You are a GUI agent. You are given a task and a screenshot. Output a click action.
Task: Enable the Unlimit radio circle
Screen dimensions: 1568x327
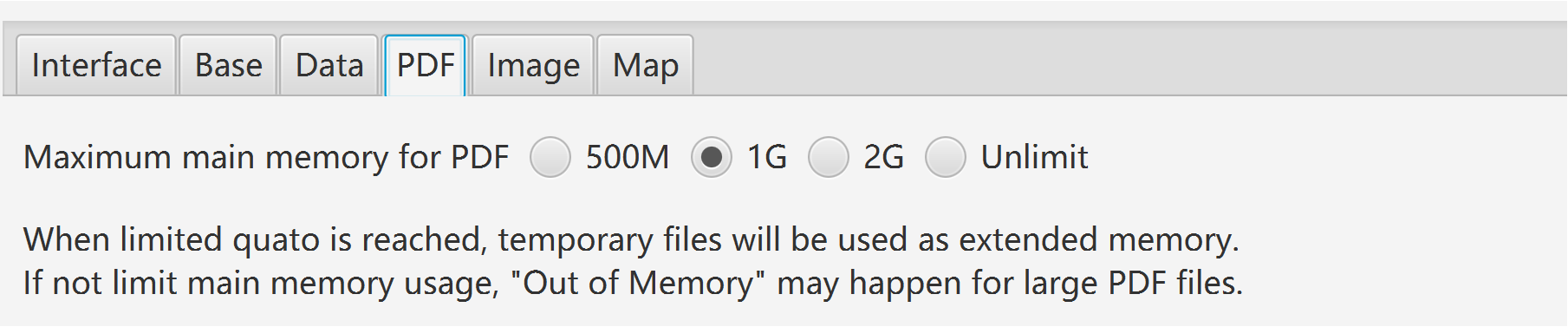point(946,157)
